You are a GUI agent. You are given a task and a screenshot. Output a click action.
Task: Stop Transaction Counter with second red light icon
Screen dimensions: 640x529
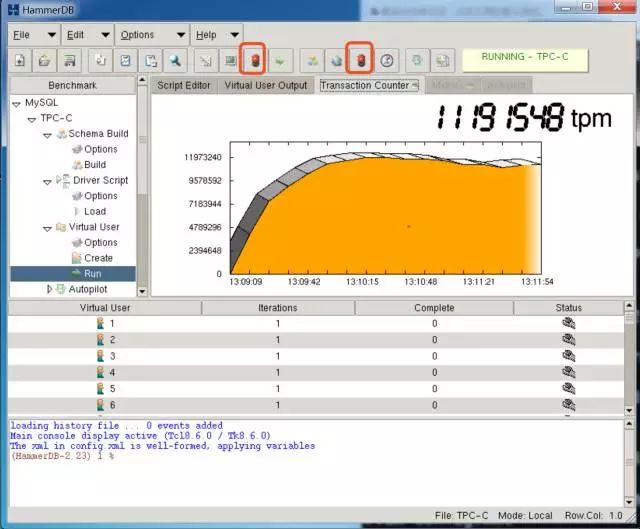click(361, 61)
